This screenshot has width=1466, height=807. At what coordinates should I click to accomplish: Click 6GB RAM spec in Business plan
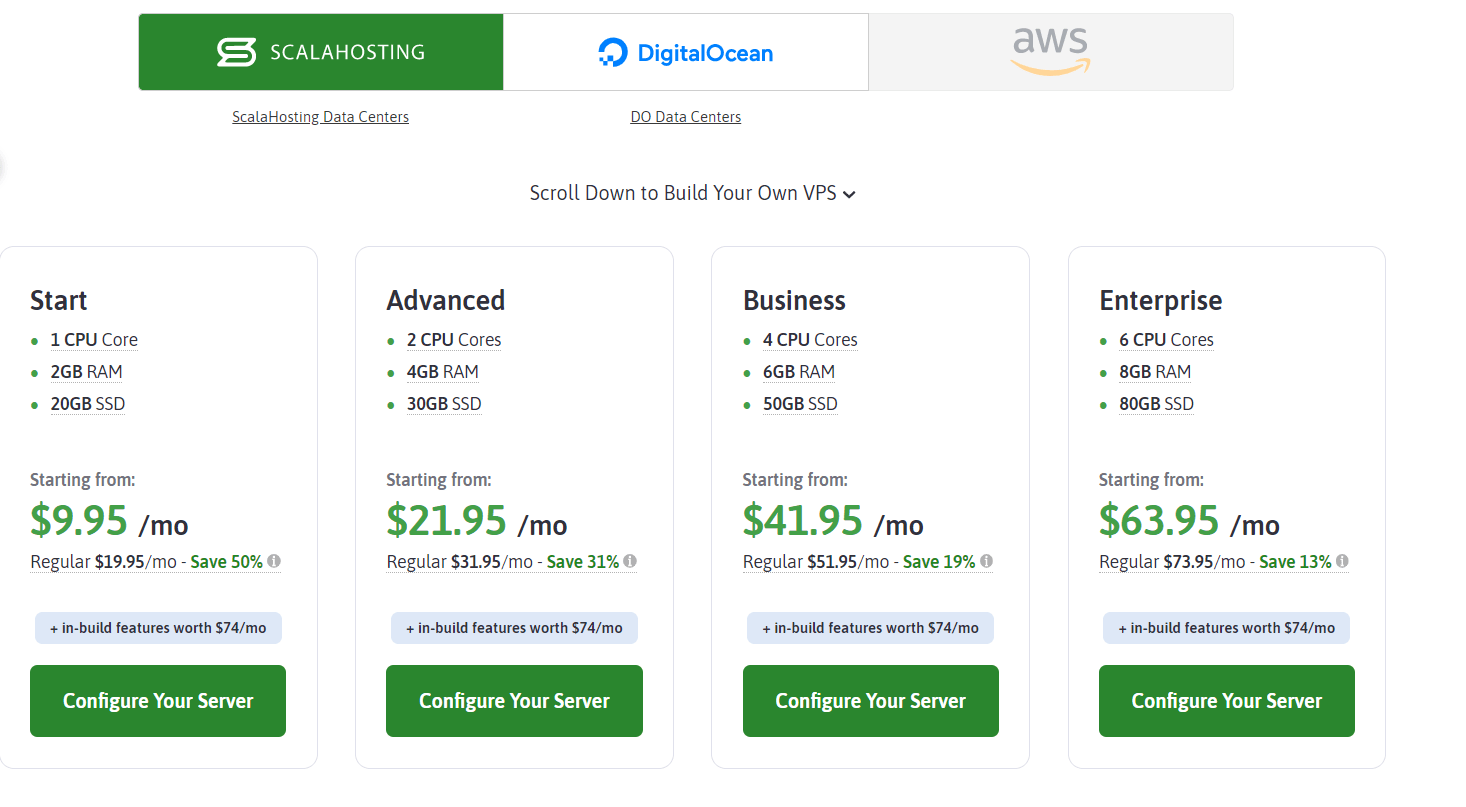pos(799,372)
